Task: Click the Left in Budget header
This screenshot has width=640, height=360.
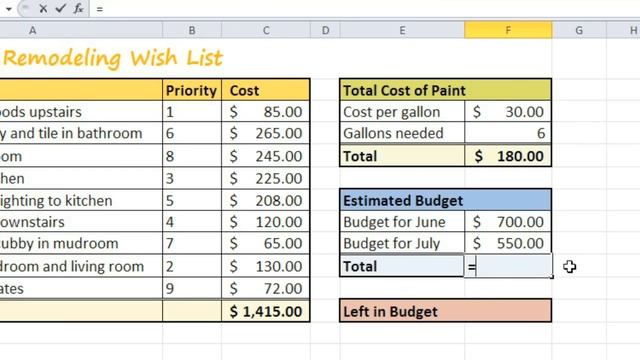Action: tap(445, 311)
